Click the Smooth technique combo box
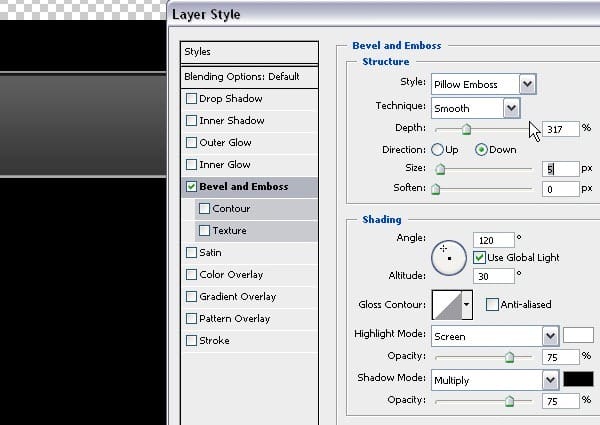Image resolution: width=600 pixels, height=425 pixels. 476,108
